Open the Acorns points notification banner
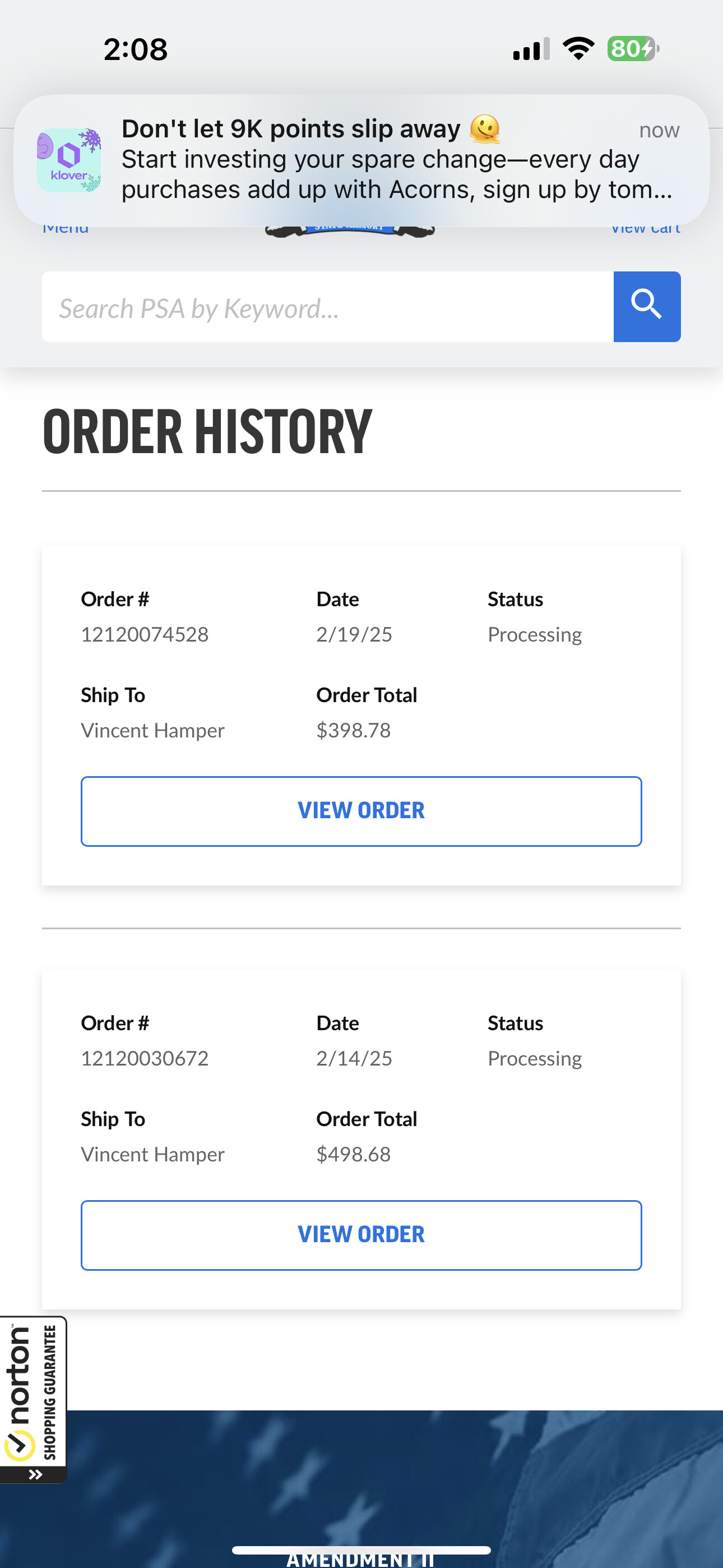723x1568 pixels. tap(361, 158)
